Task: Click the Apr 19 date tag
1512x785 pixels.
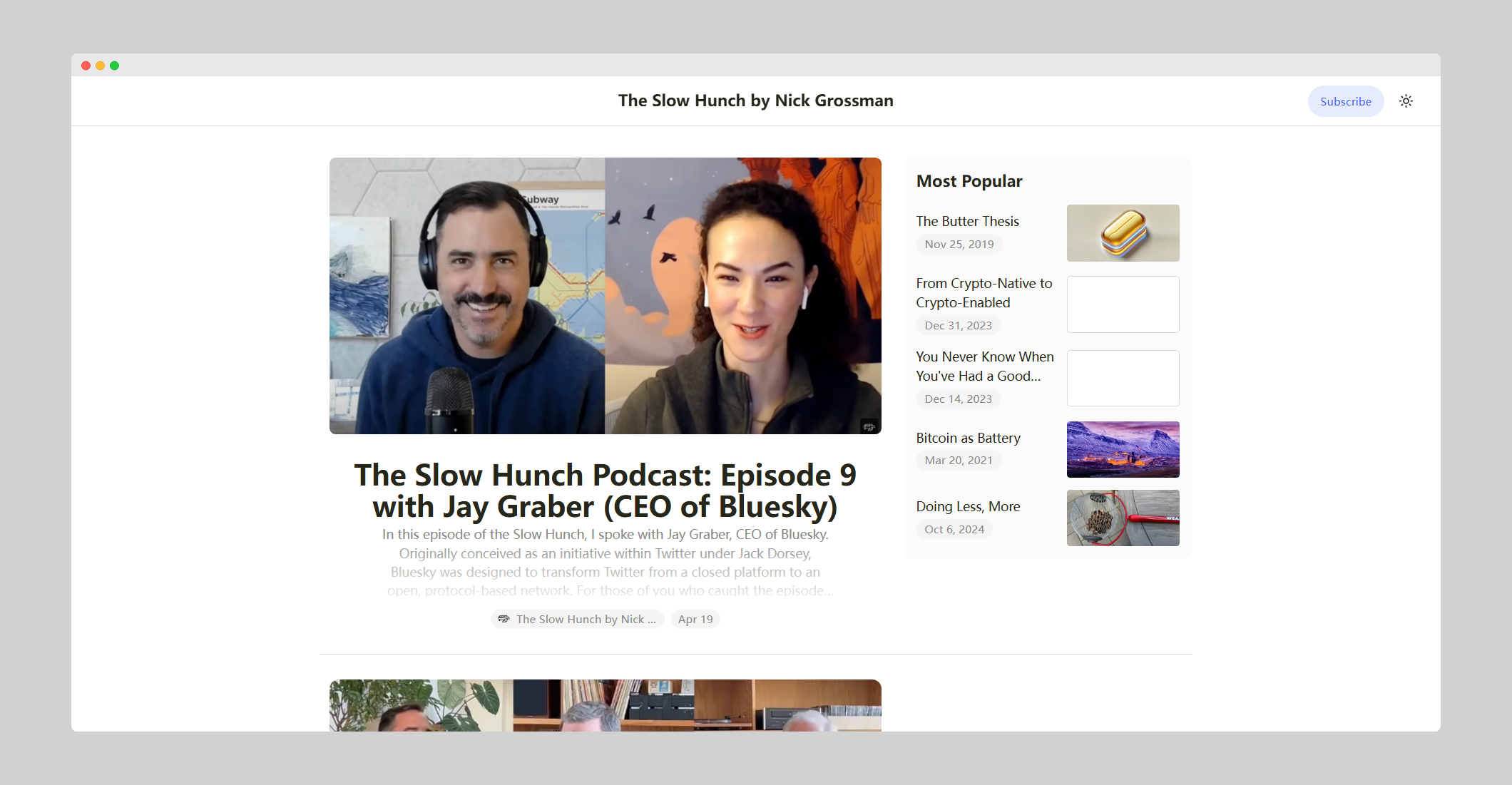Action: tap(695, 619)
